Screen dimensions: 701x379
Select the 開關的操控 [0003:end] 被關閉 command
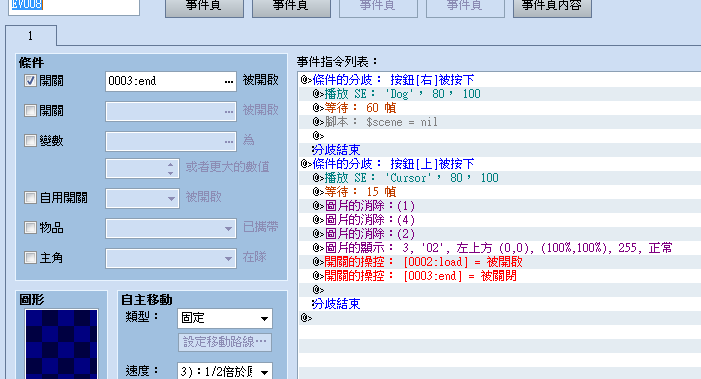pyautogui.click(x=500, y=276)
